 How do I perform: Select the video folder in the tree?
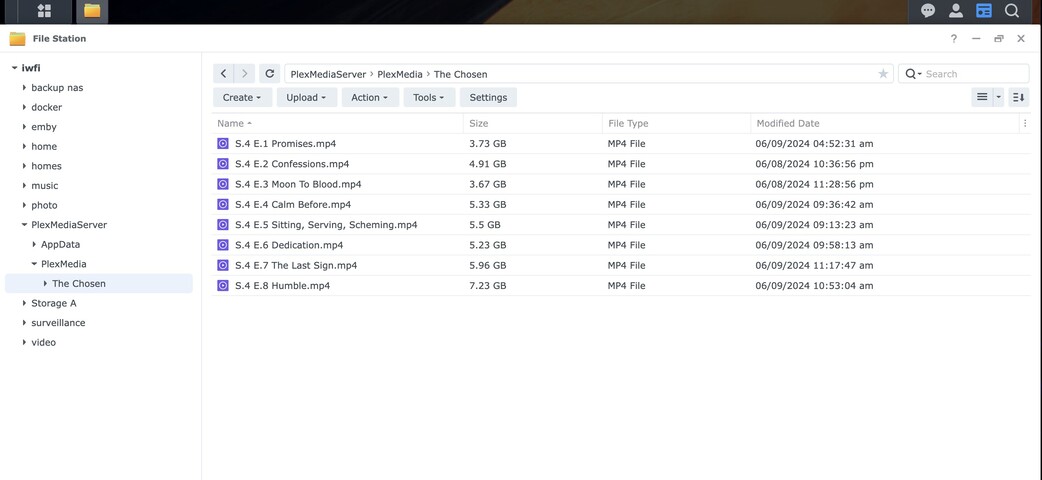click(44, 342)
